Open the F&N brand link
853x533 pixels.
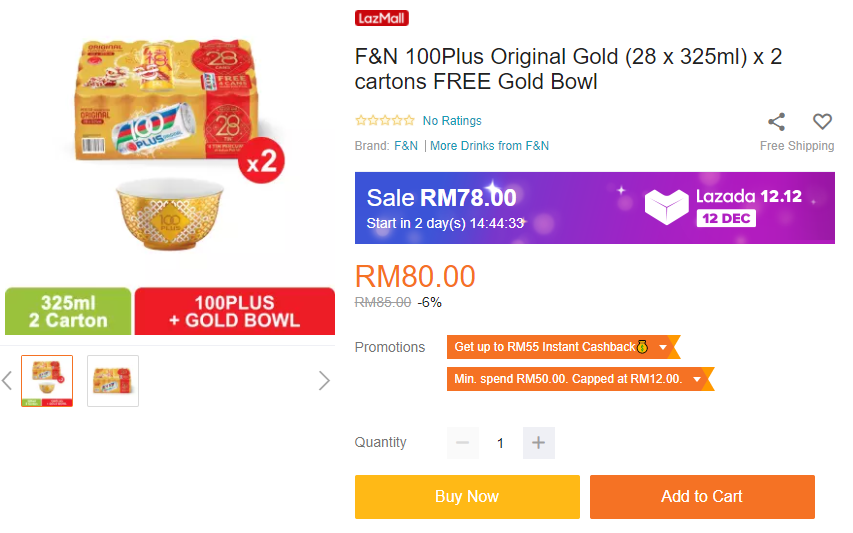[x=406, y=146]
